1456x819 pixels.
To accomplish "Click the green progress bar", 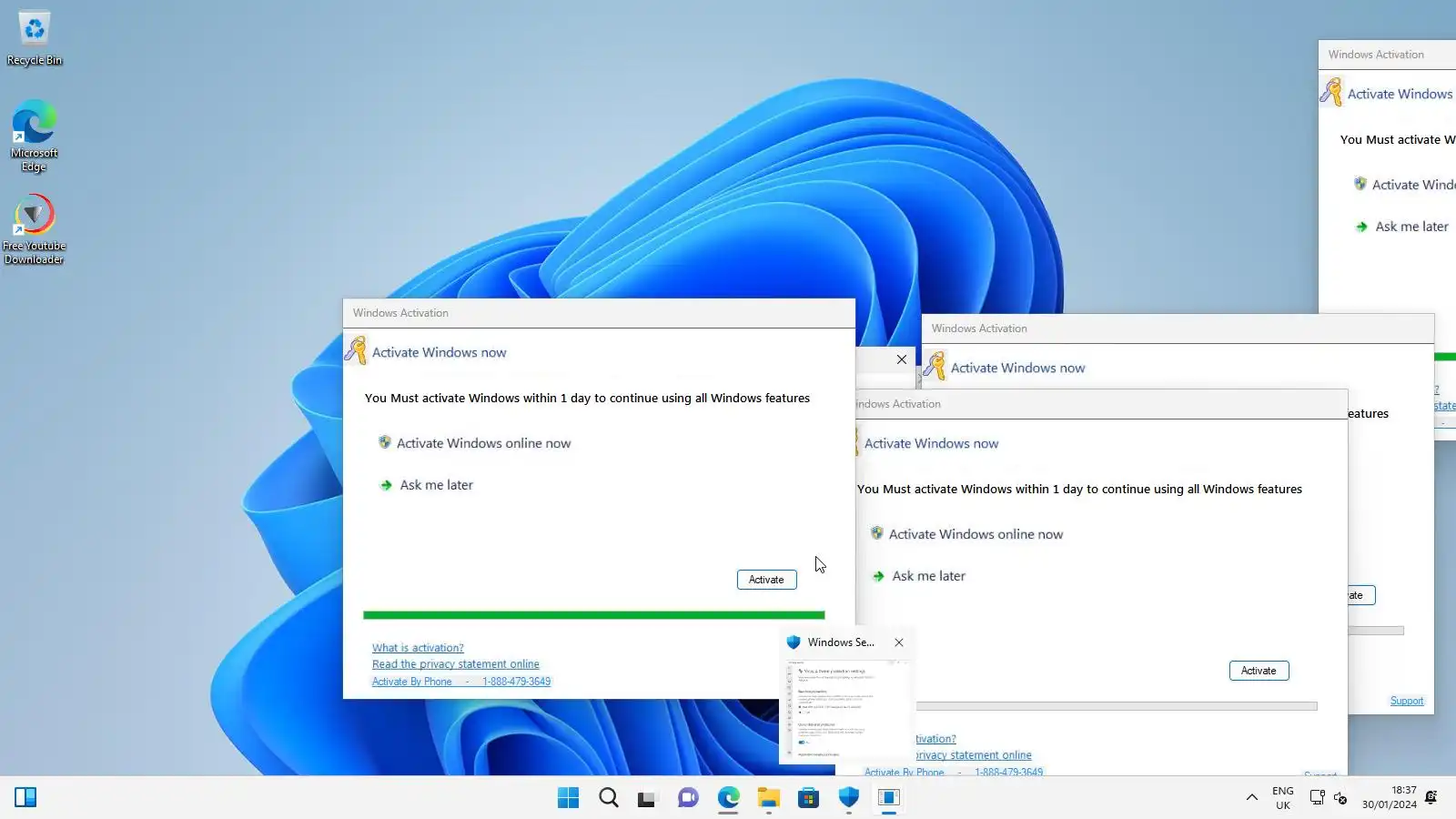I will click(593, 615).
